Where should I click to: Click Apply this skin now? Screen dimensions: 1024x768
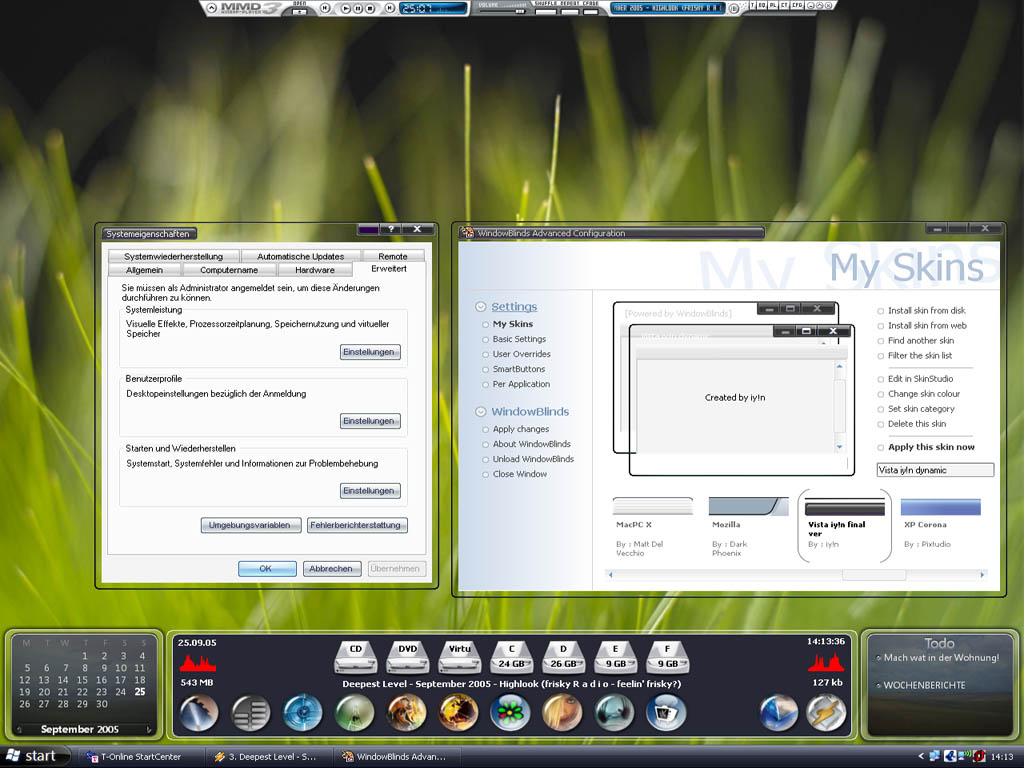coord(931,447)
